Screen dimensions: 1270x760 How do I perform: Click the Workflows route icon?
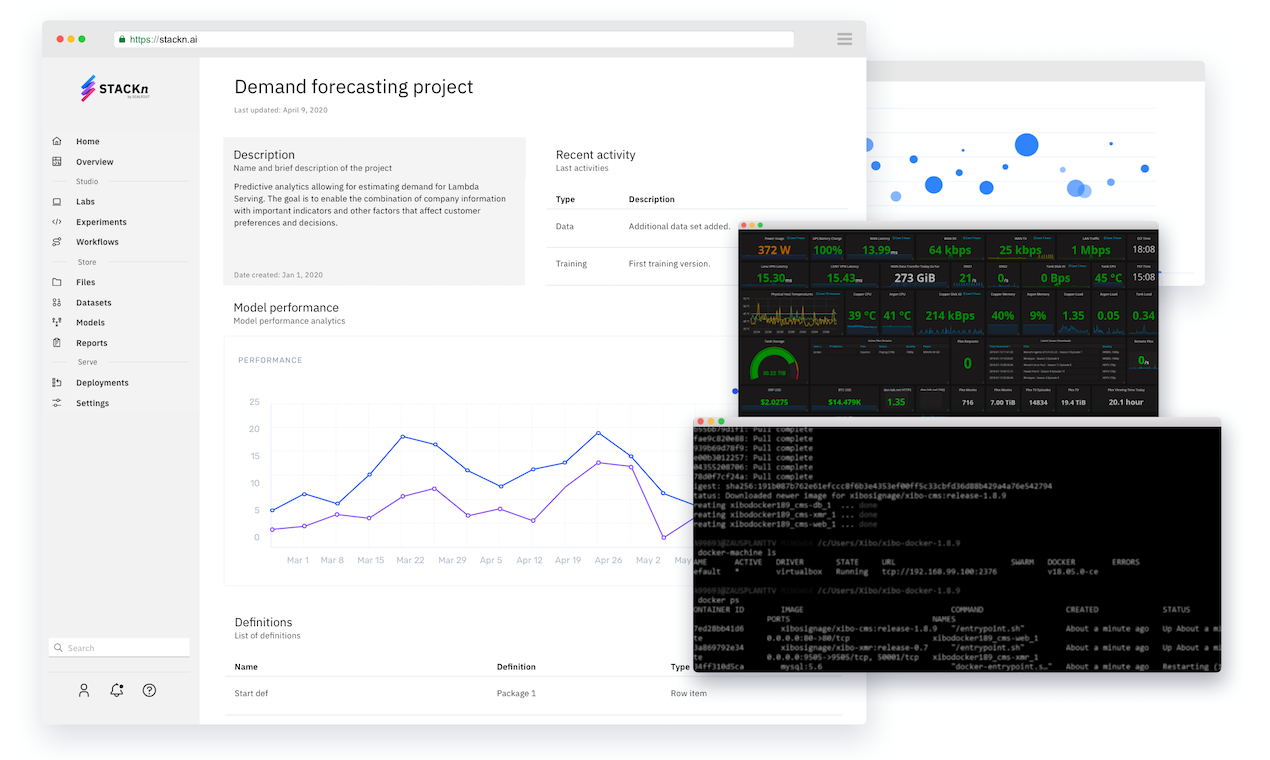(x=57, y=242)
